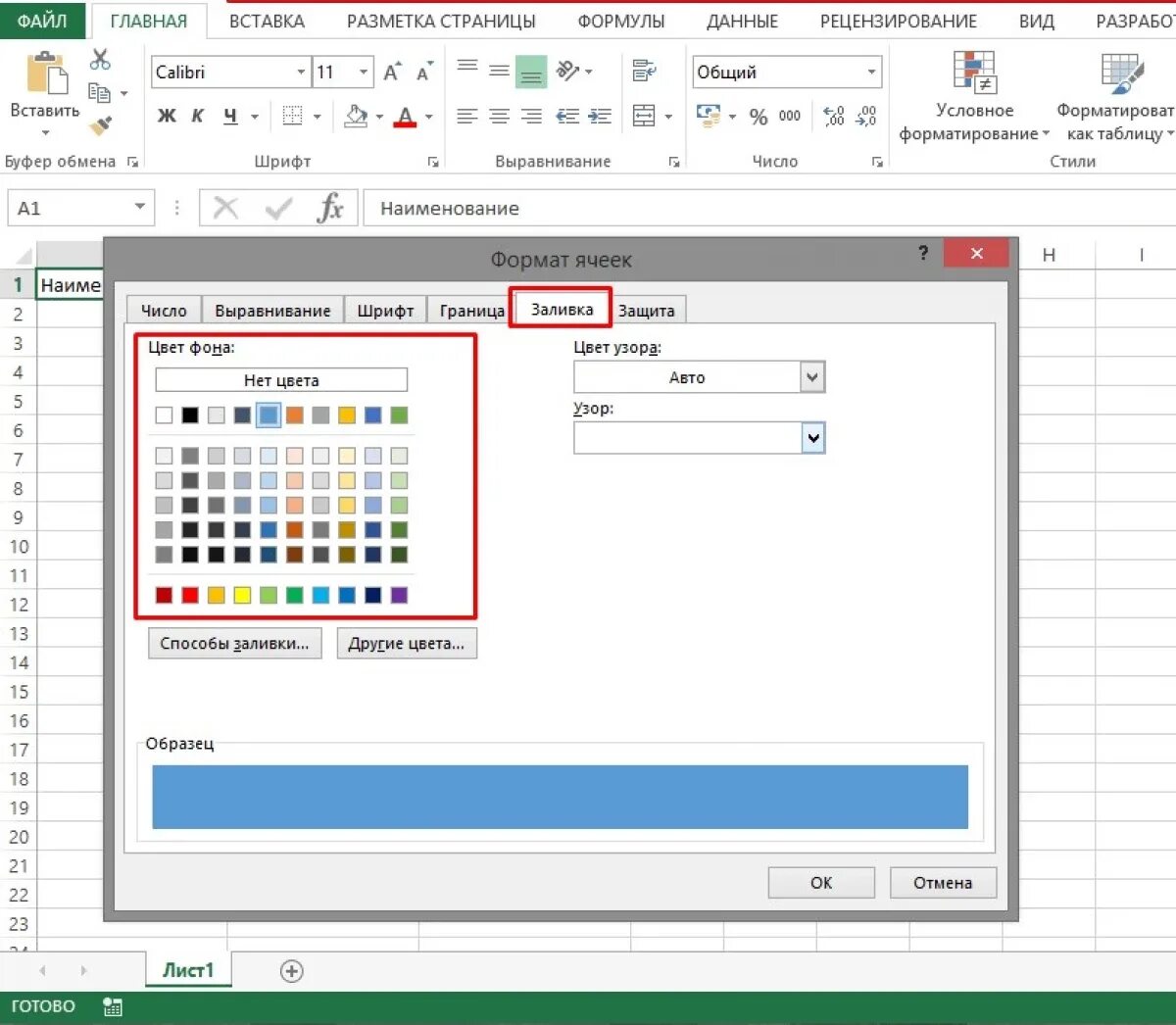This screenshot has width=1176, height=1025.
Task: Pick the orange swatch in top color row
Action: tap(295, 415)
